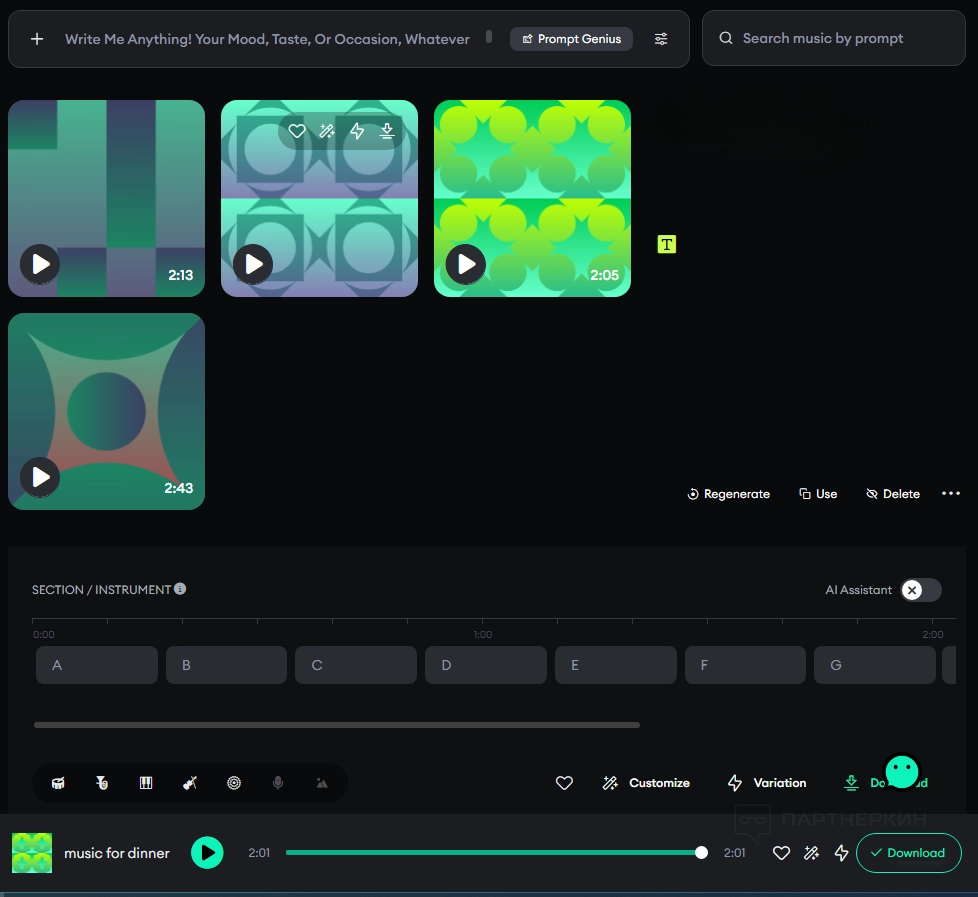This screenshot has height=897, width=978.
Task: Click the download icon on second thumbnail
Action: click(387, 131)
